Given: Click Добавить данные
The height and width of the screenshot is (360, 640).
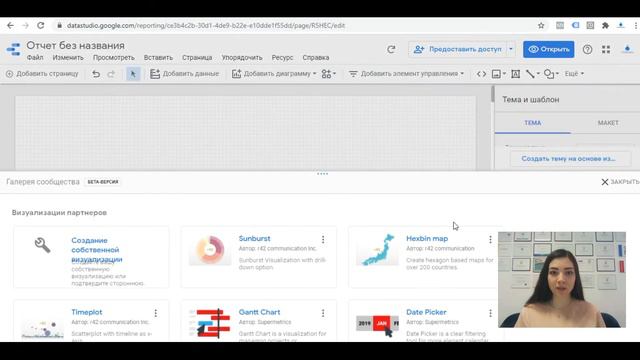Looking at the screenshot, I should (x=184, y=74).
